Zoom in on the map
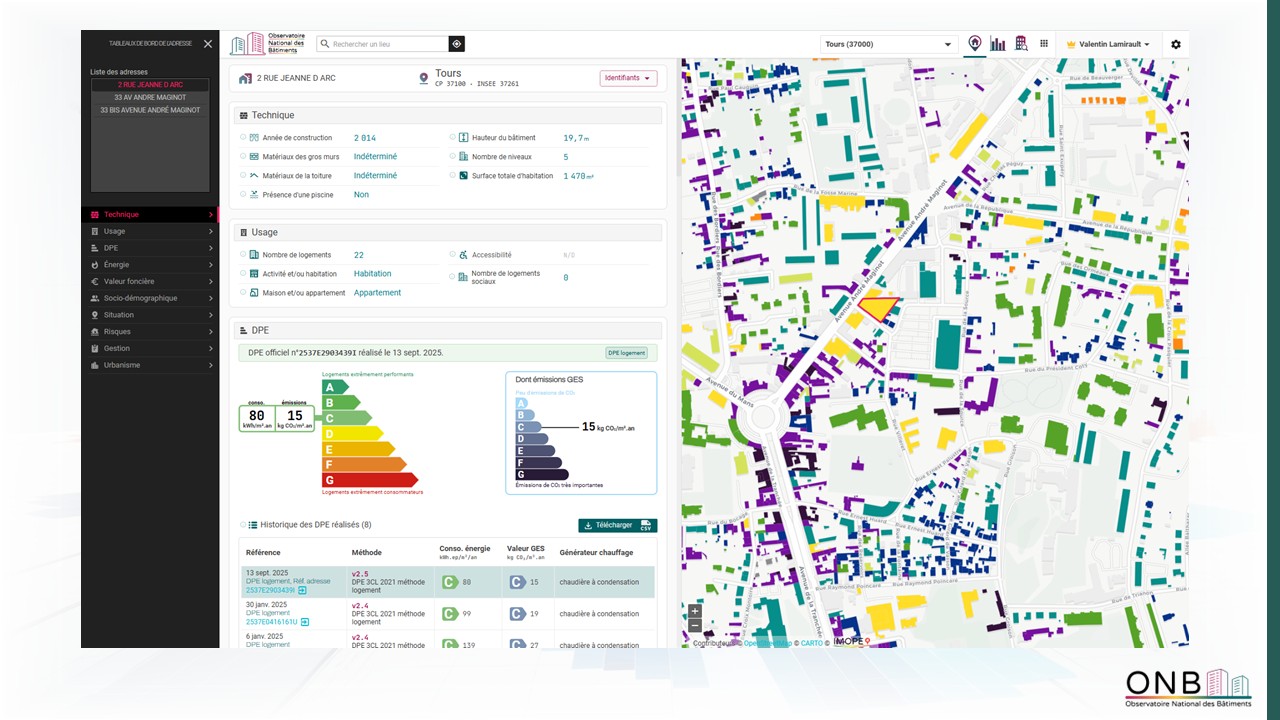This screenshot has width=1280, height=720. (695, 611)
